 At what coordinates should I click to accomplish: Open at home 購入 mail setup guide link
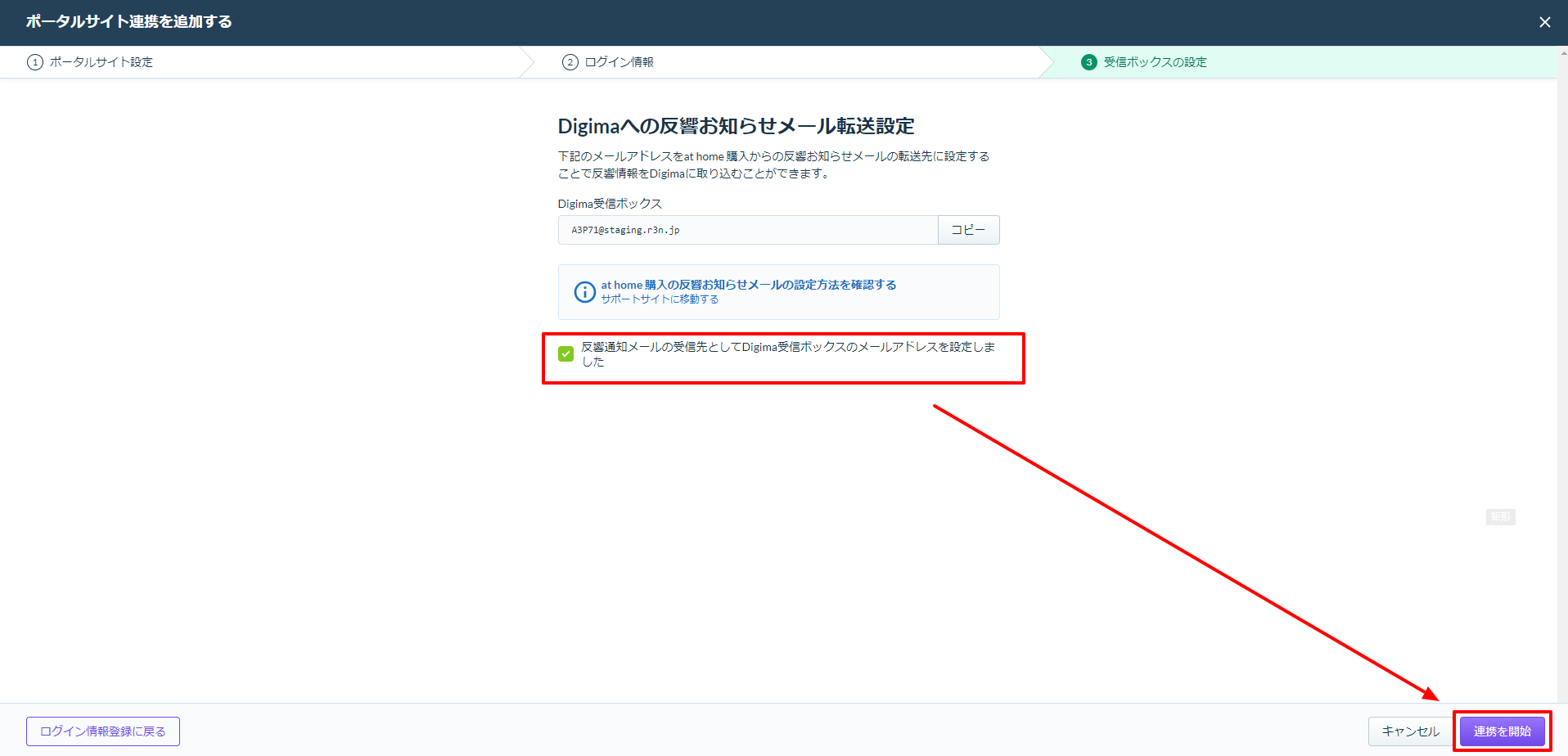click(749, 285)
